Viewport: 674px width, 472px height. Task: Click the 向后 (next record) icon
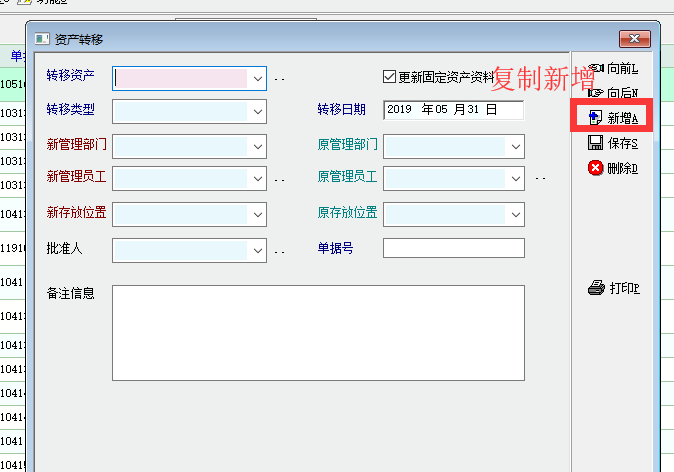596,92
